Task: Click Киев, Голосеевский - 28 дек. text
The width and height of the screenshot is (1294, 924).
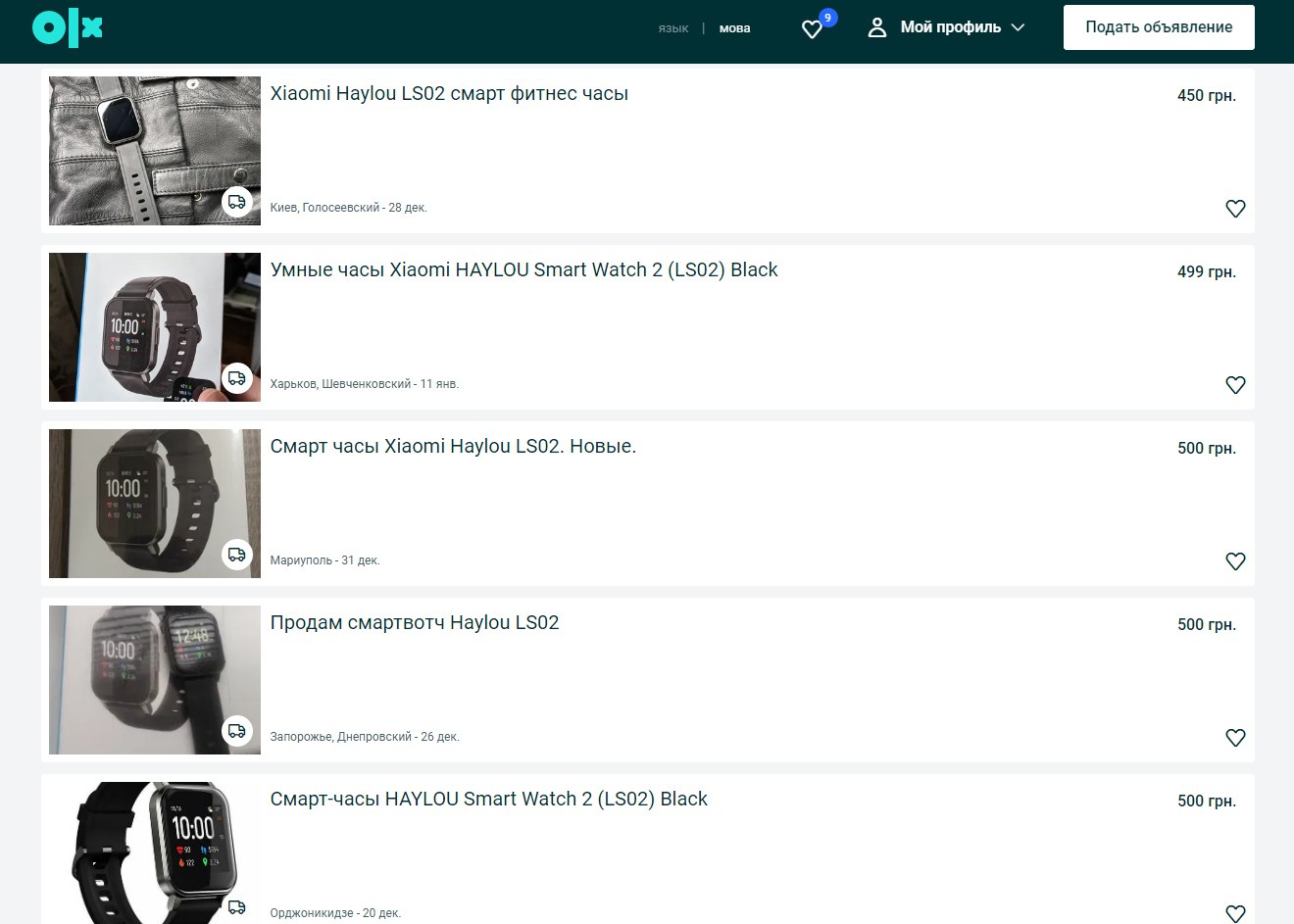Action: tap(348, 208)
